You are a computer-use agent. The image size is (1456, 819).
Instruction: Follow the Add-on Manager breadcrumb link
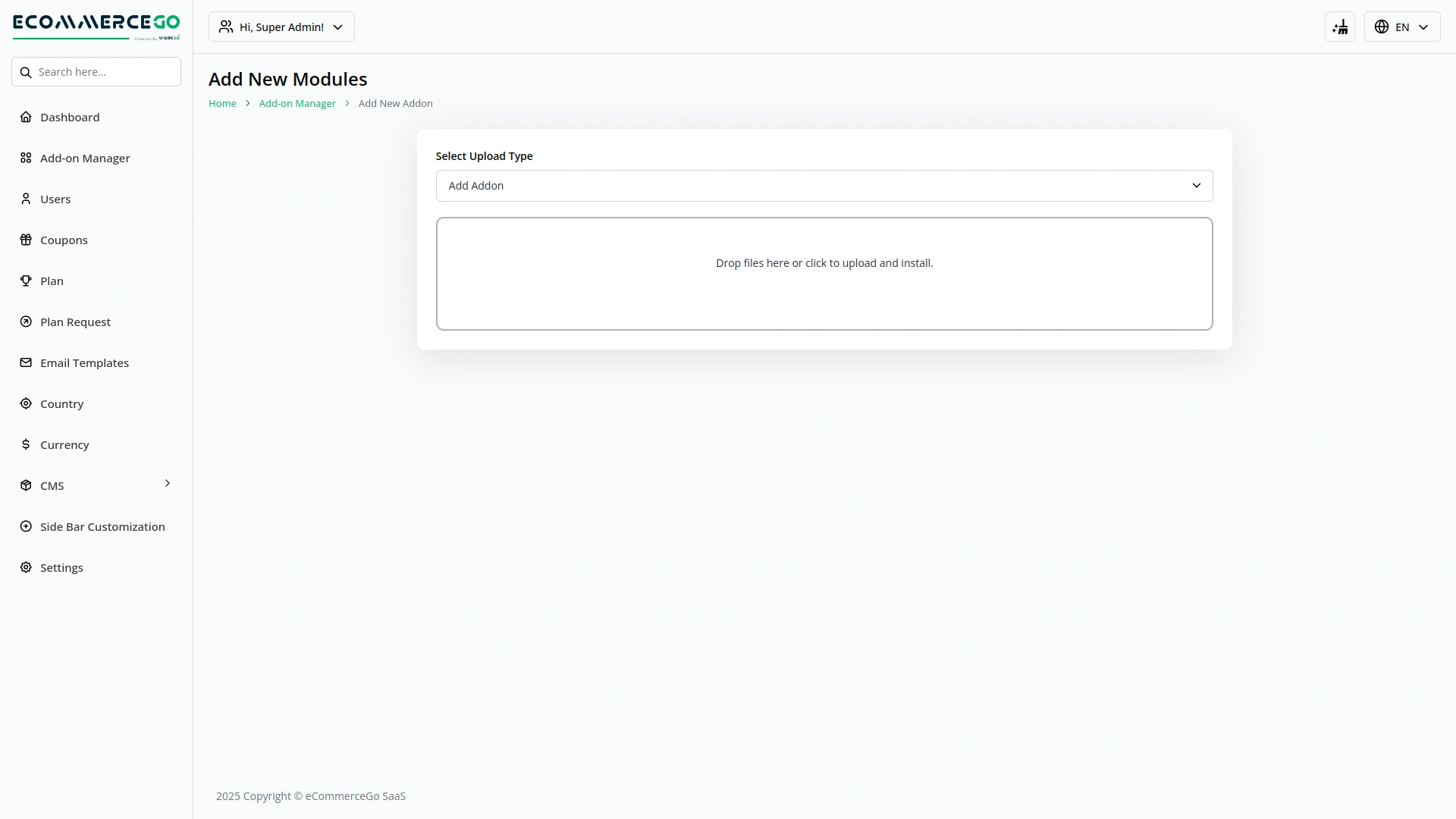(x=297, y=104)
